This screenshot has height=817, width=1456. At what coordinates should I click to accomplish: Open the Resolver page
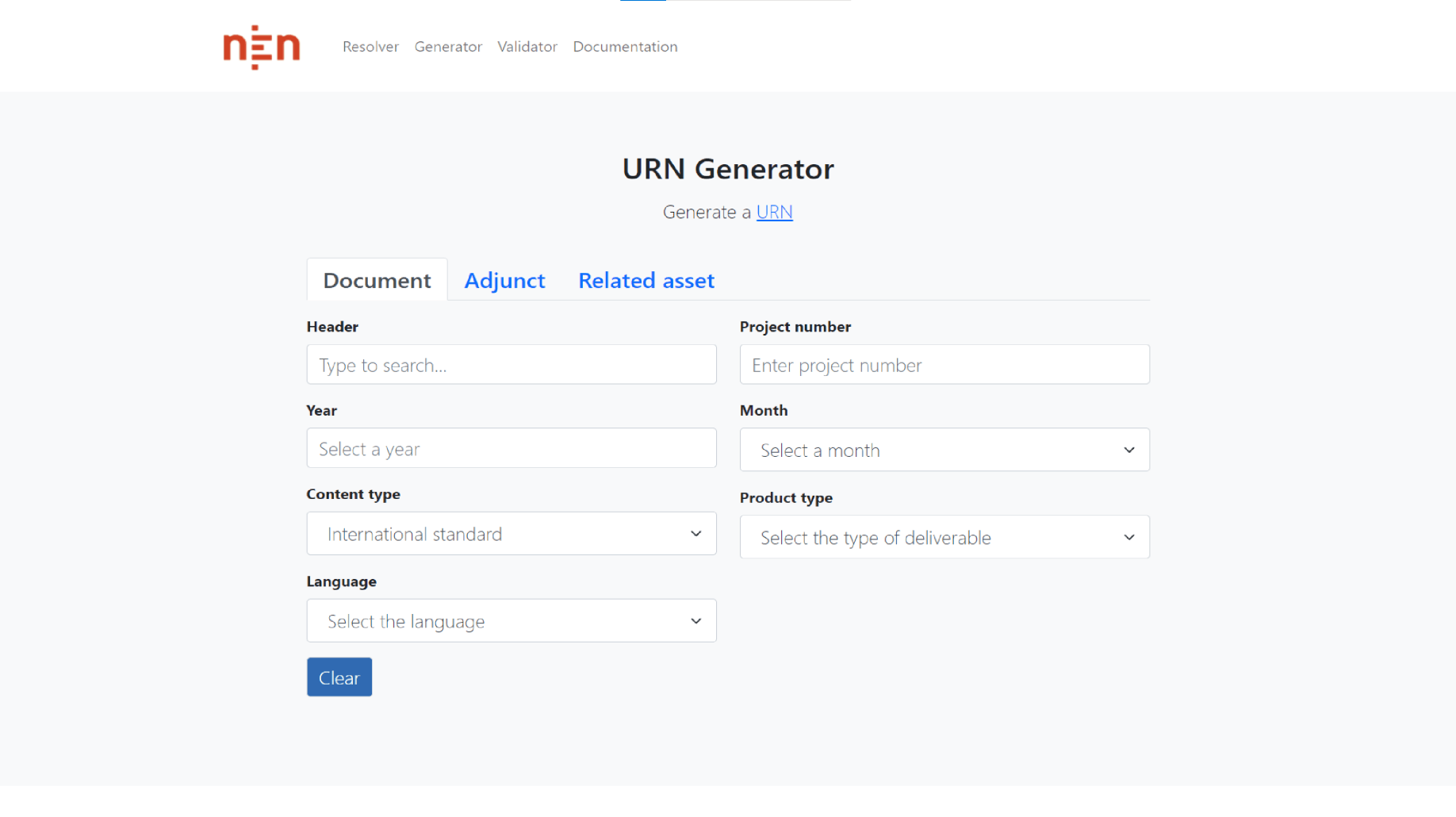click(x=370, y=47)
